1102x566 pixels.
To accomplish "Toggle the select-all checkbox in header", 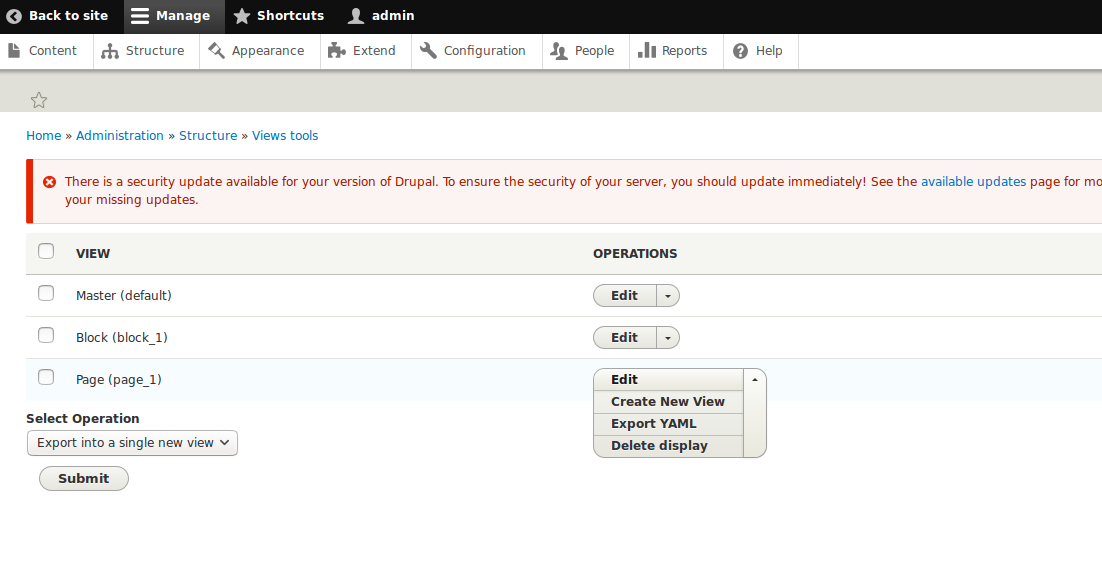I will click(x=46, y=252).
